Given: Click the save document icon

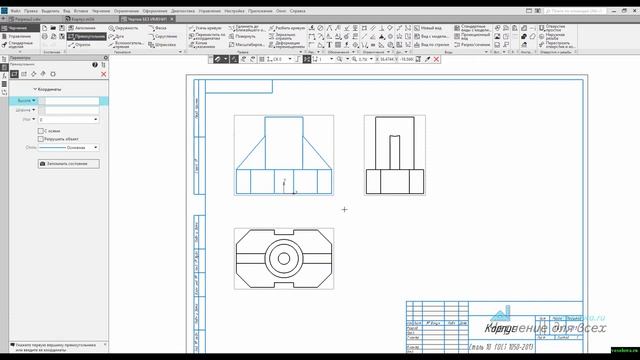Looking at the screenshot, I should click(62, 28).
